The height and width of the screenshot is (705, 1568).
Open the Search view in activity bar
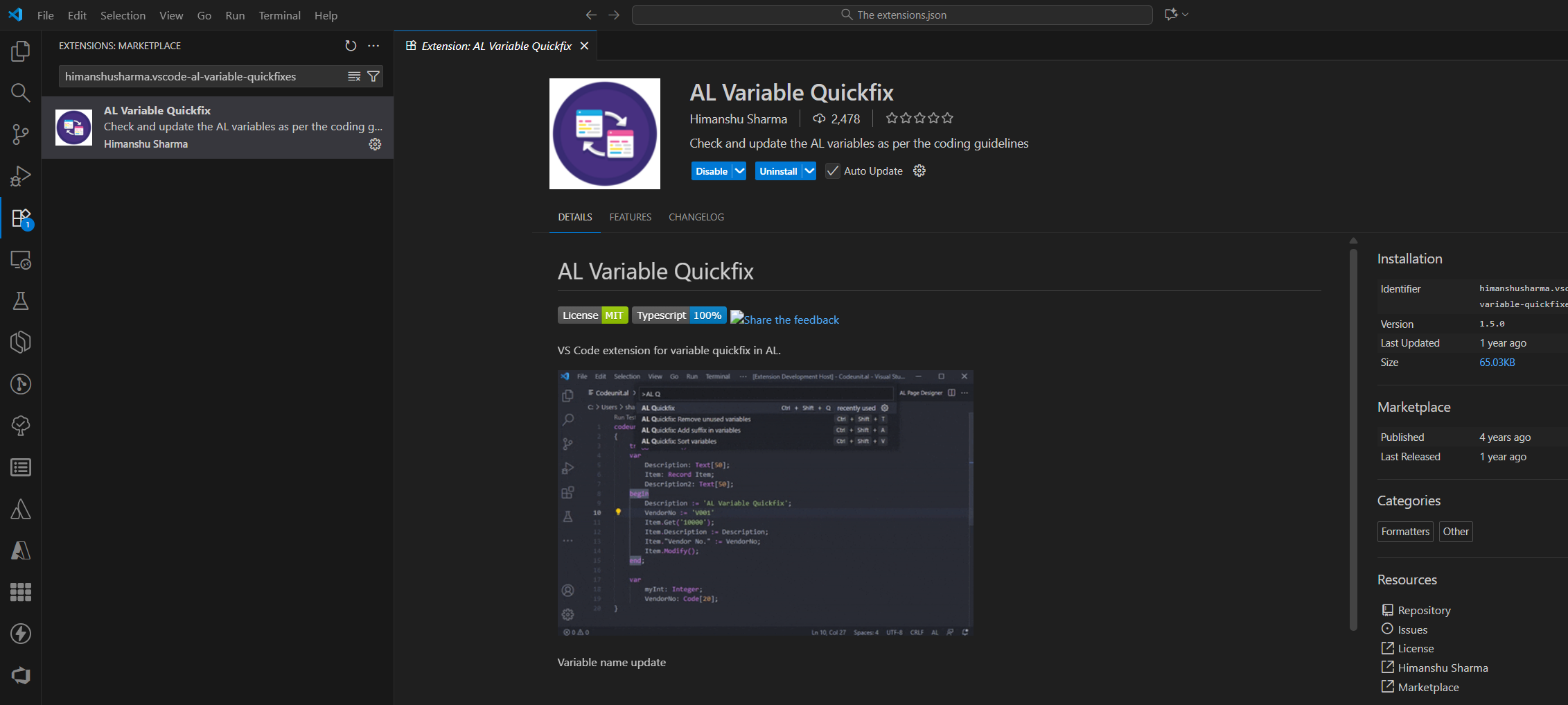[21, 93]
